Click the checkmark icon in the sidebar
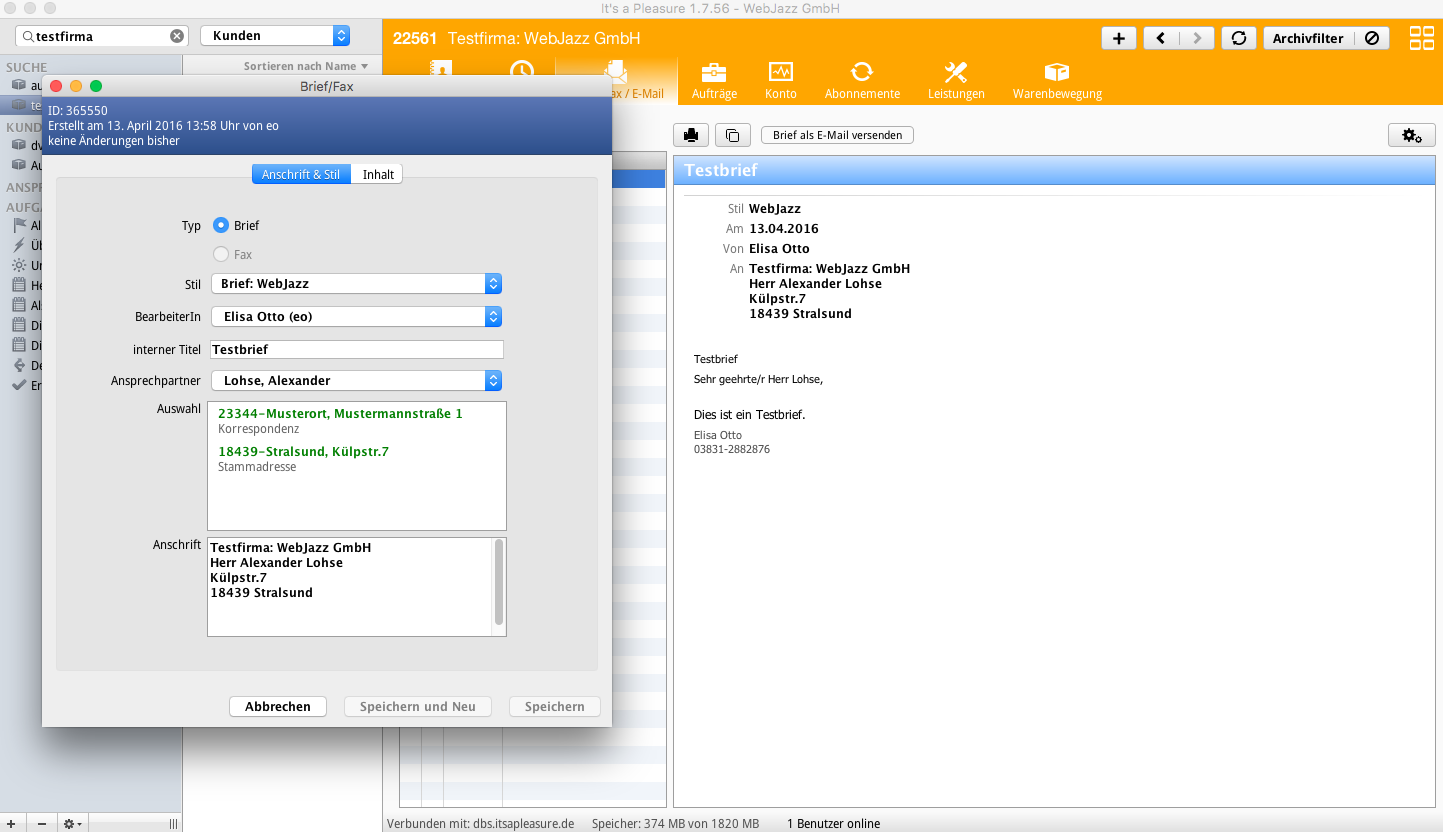The image size is (1443, 832). (19, 386)
